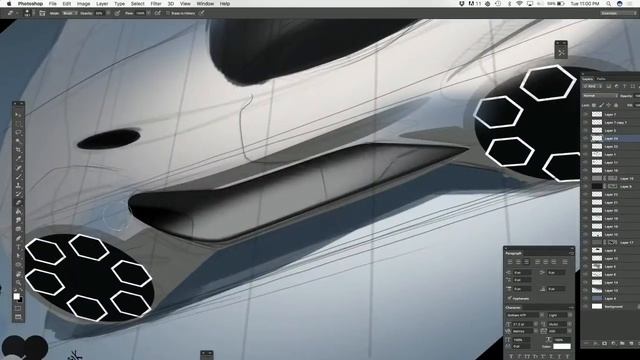Select the Crop tool
640x360 pixels.
(x=18, y=150)
